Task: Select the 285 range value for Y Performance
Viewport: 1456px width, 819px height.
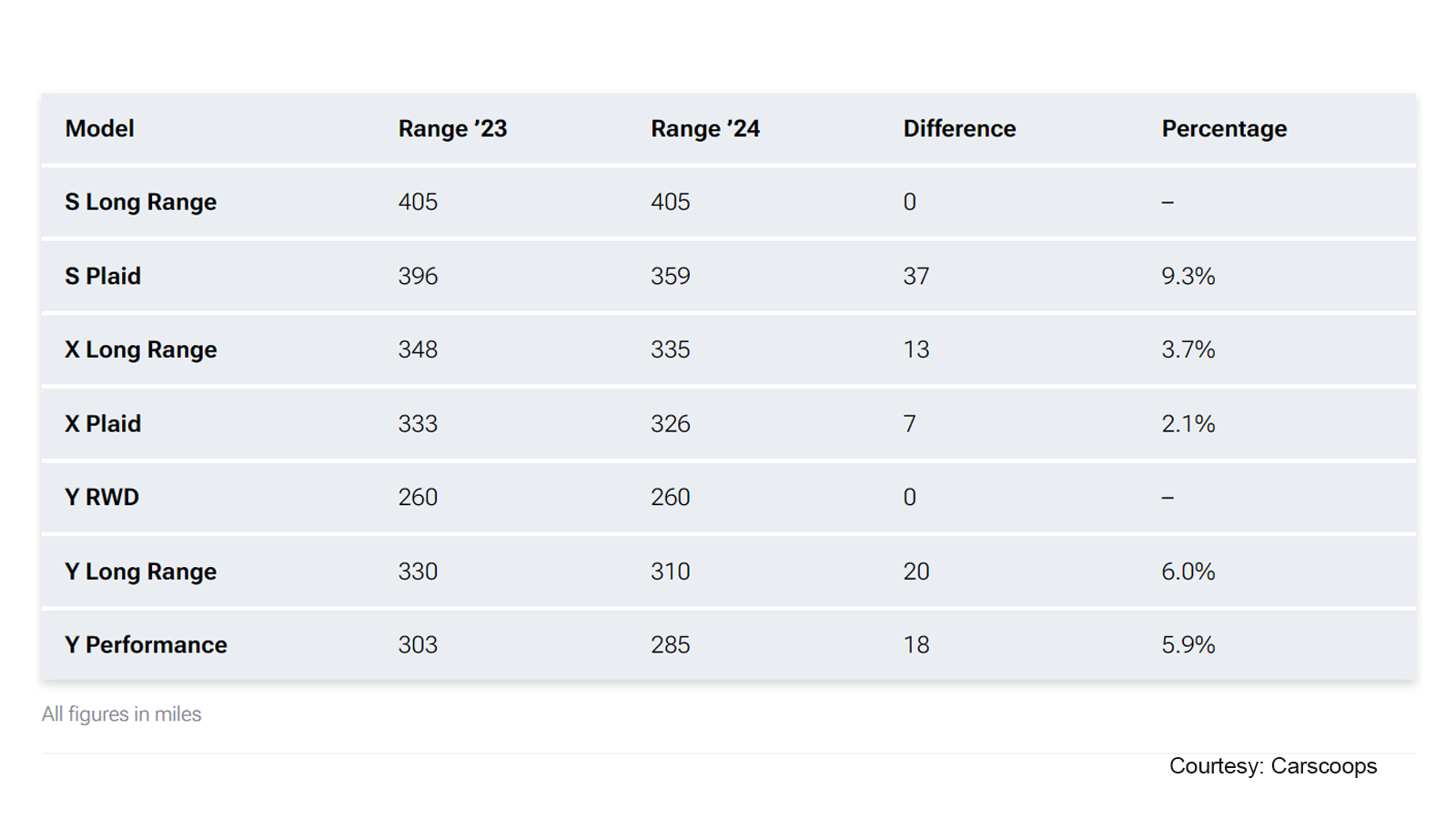Action: 671,645
